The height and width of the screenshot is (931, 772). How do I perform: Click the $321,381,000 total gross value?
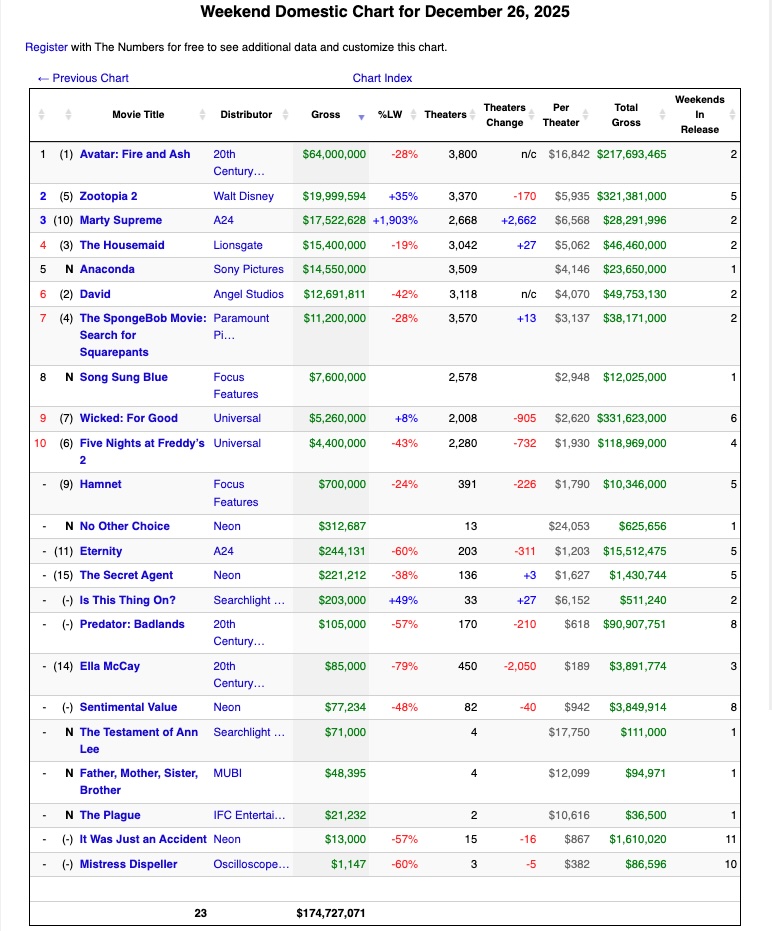click(x=632, y=196)
